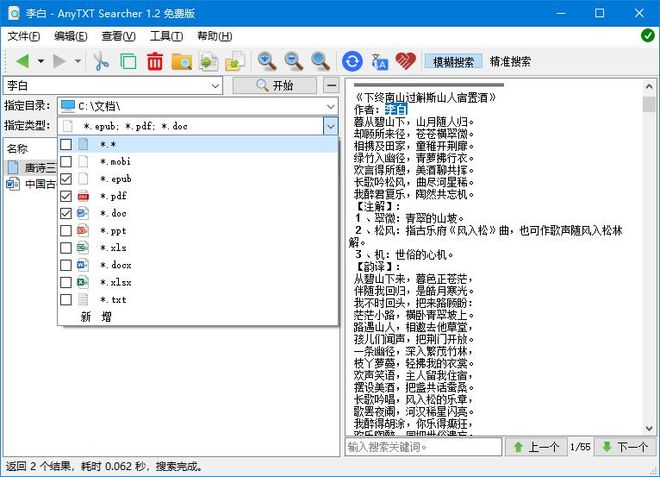660x477 pixels.
Task: Open the back button history dropdown arrow
Action: coord(41,61)
